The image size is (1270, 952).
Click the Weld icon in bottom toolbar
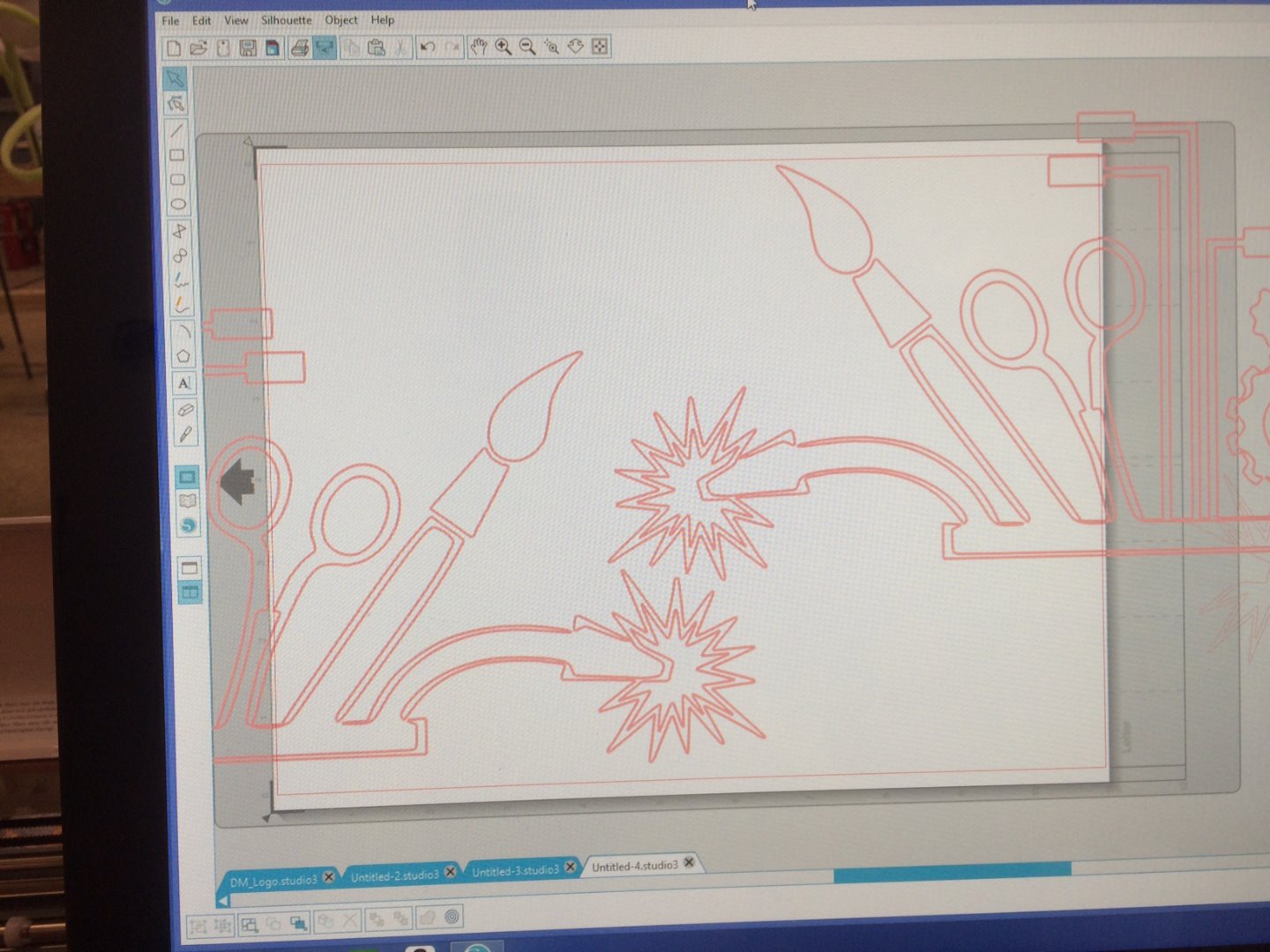coord(428,918)
